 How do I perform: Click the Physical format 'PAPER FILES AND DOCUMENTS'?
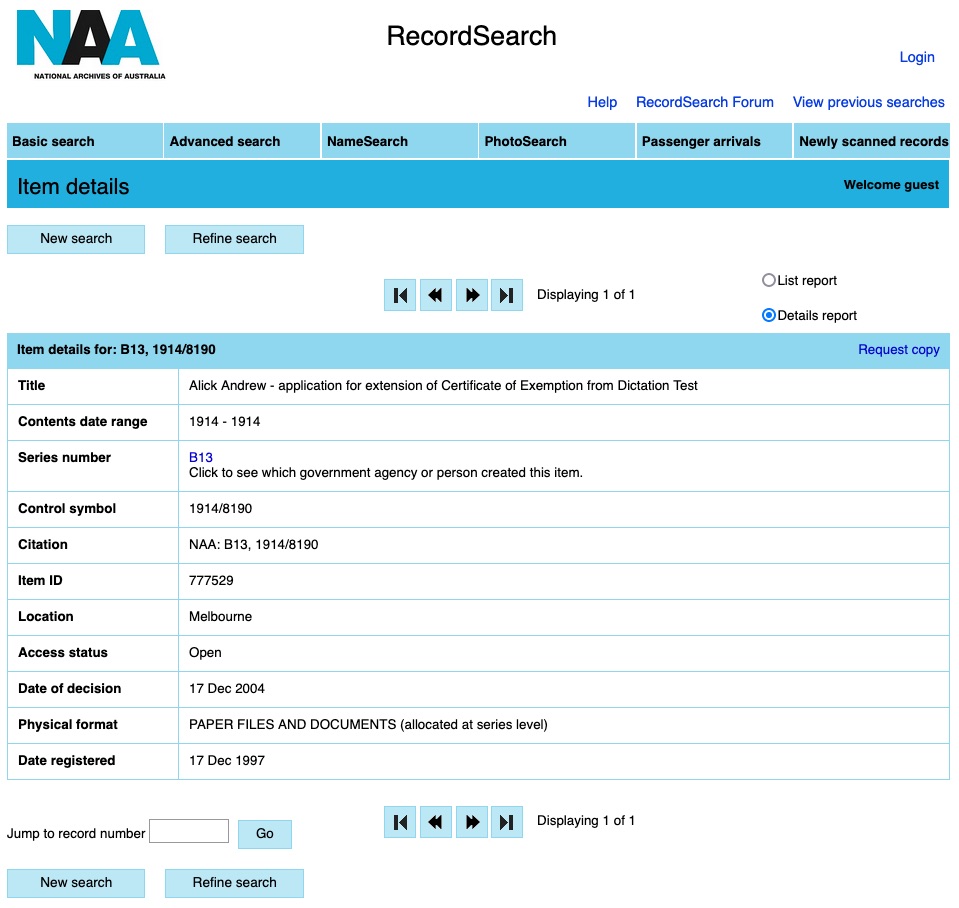point(292,725)
